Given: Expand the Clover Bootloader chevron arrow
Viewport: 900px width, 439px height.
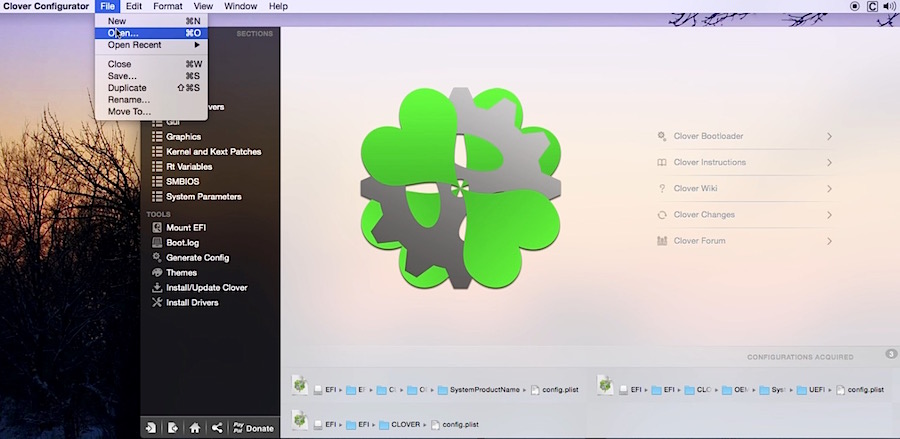Looking at the screenshot, I should point(829,136).
